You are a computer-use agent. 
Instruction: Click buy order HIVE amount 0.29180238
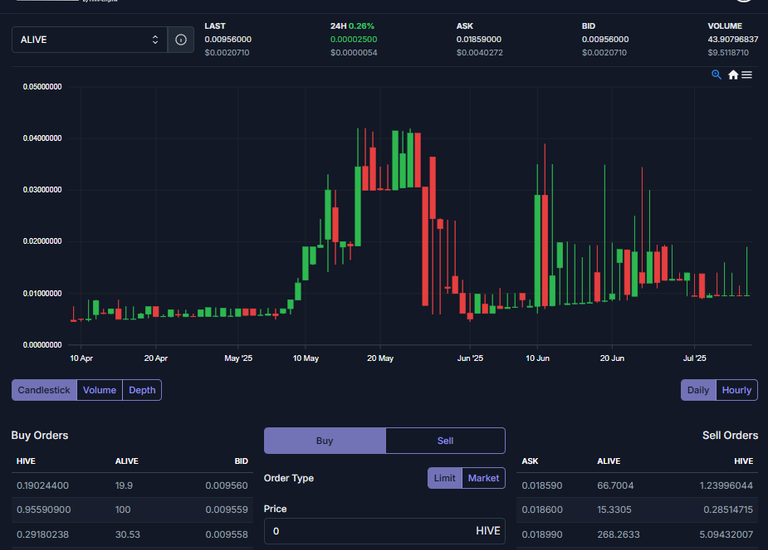coord(43,534)
